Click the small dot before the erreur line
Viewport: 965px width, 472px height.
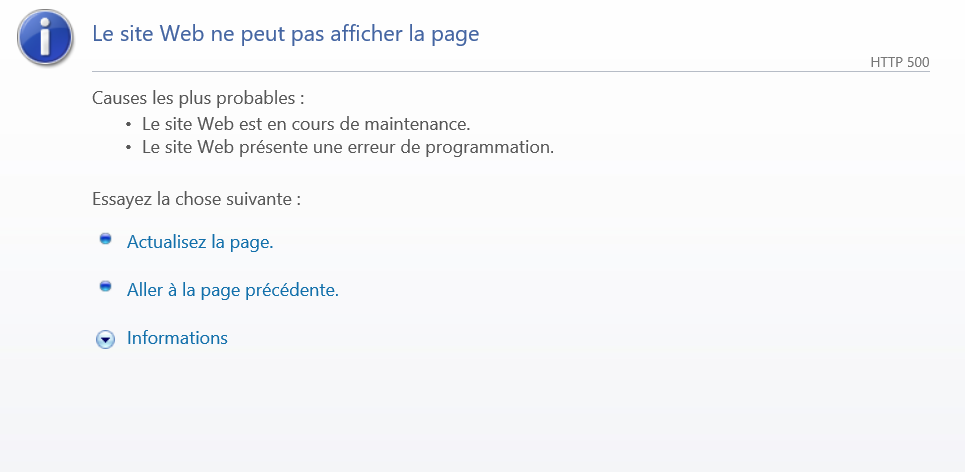point(129,148)
